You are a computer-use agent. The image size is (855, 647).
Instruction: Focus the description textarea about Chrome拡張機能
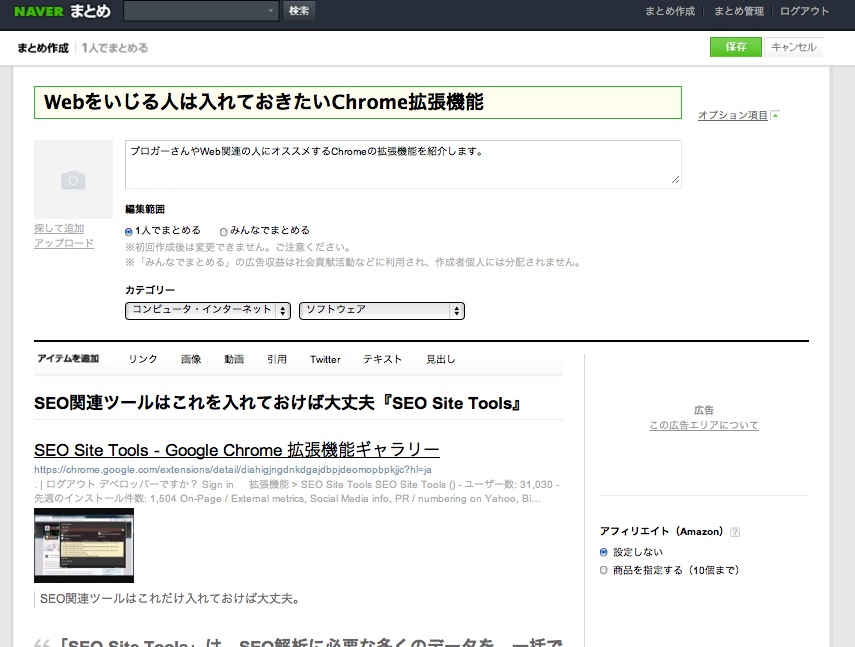[x=403, y=164]
